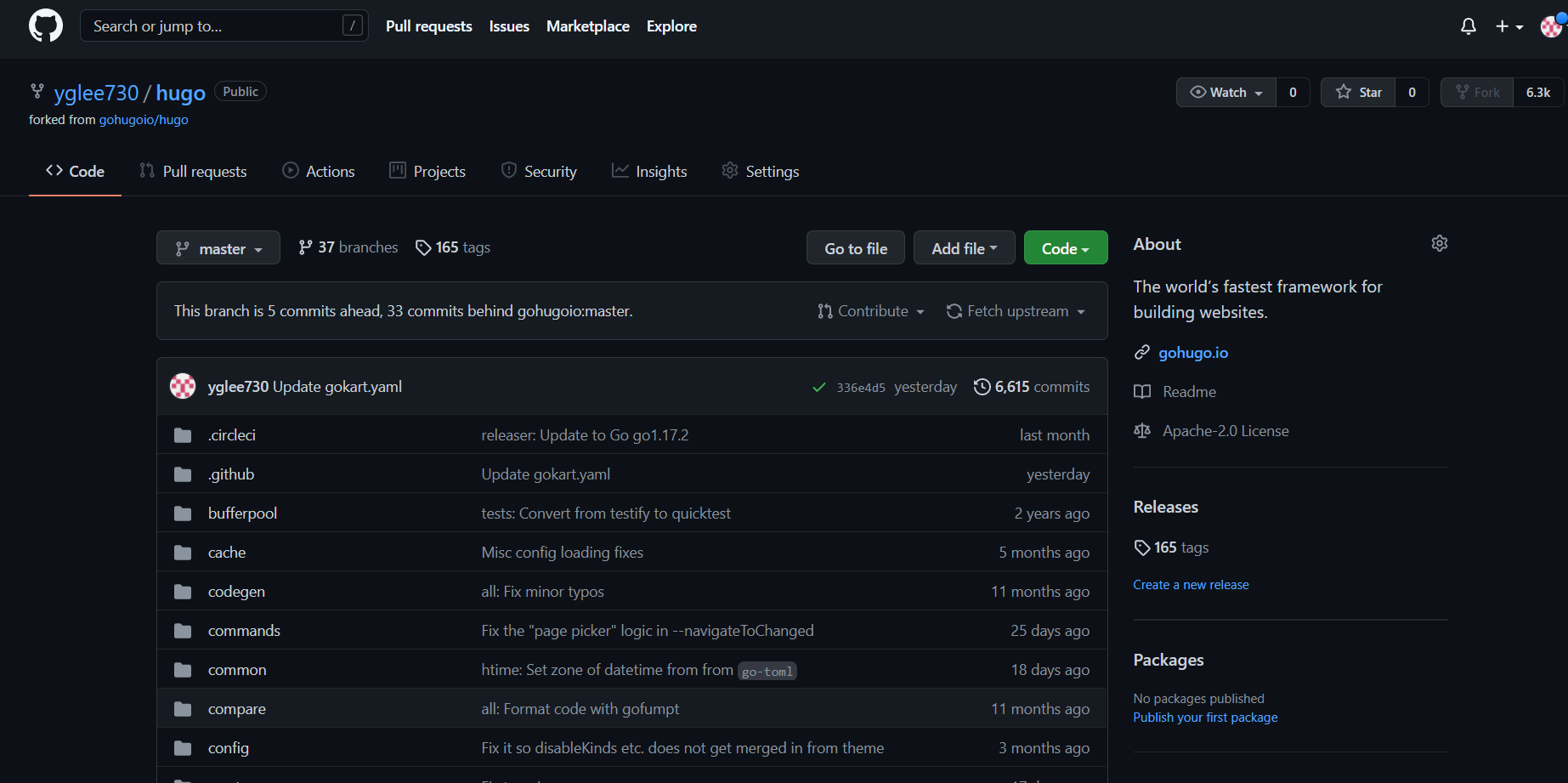Open the green Code dropdown
Viewport: 1568px width, 783px height.
1066,248
